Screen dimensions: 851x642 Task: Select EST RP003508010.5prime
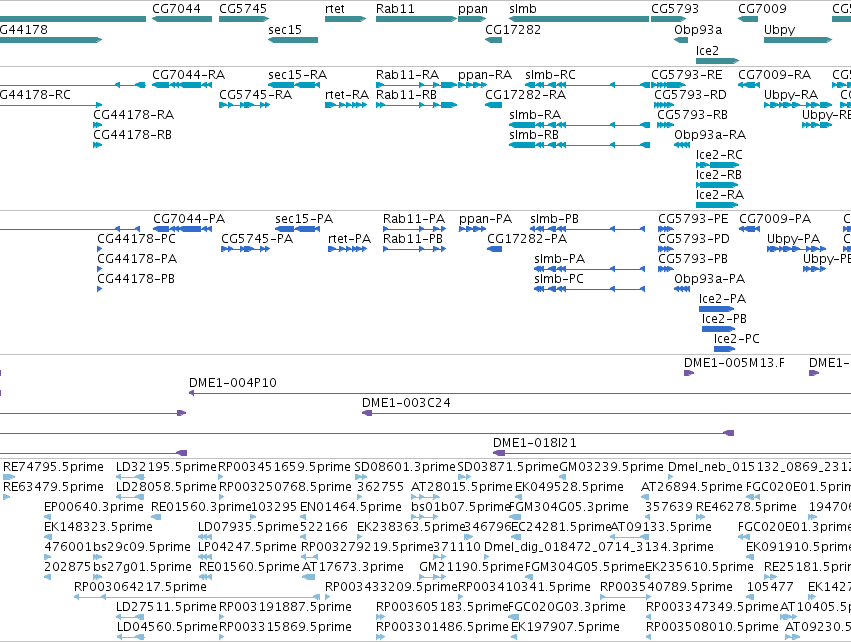712,627
